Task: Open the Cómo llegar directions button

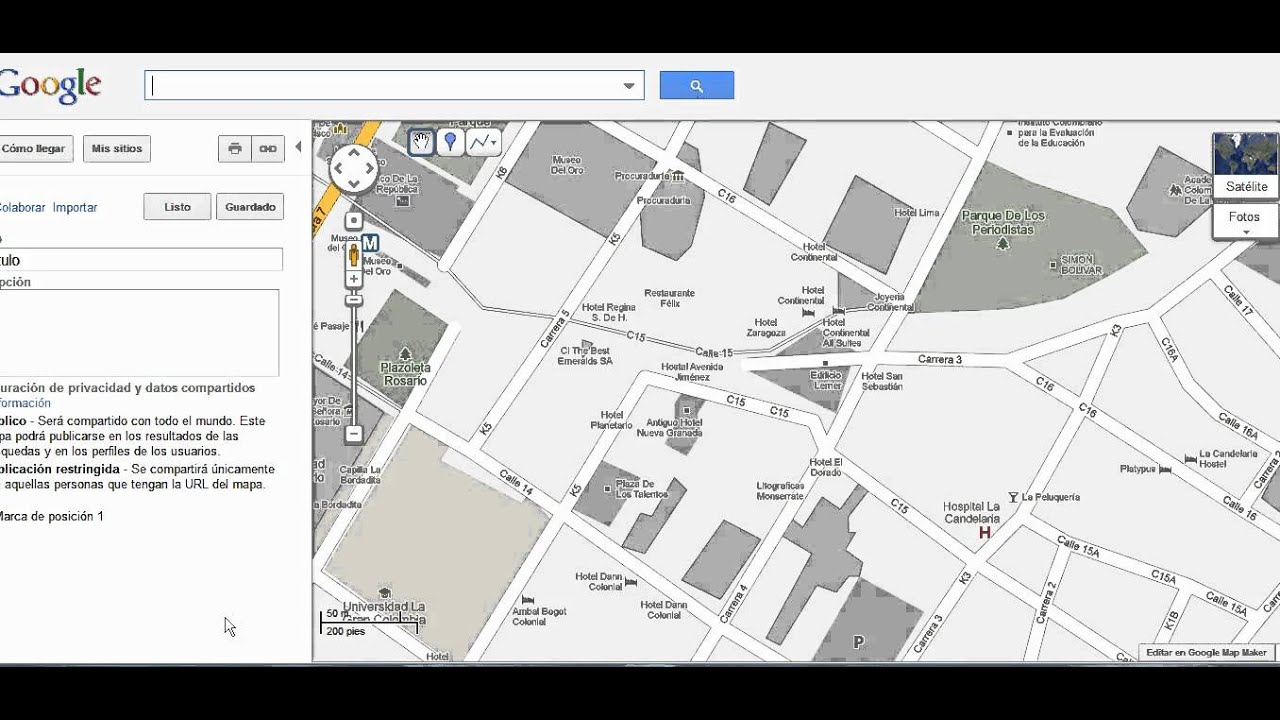Action: 34,149
